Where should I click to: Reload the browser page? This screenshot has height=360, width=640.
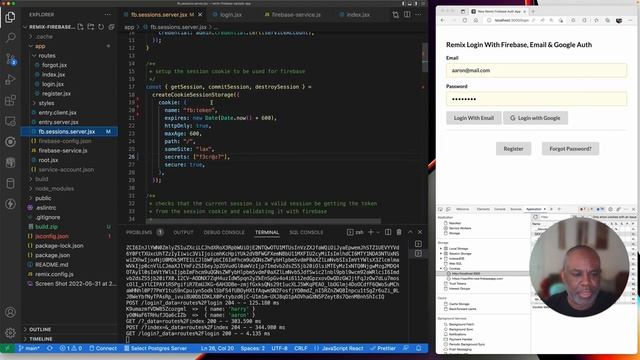[x=464, y=20]
